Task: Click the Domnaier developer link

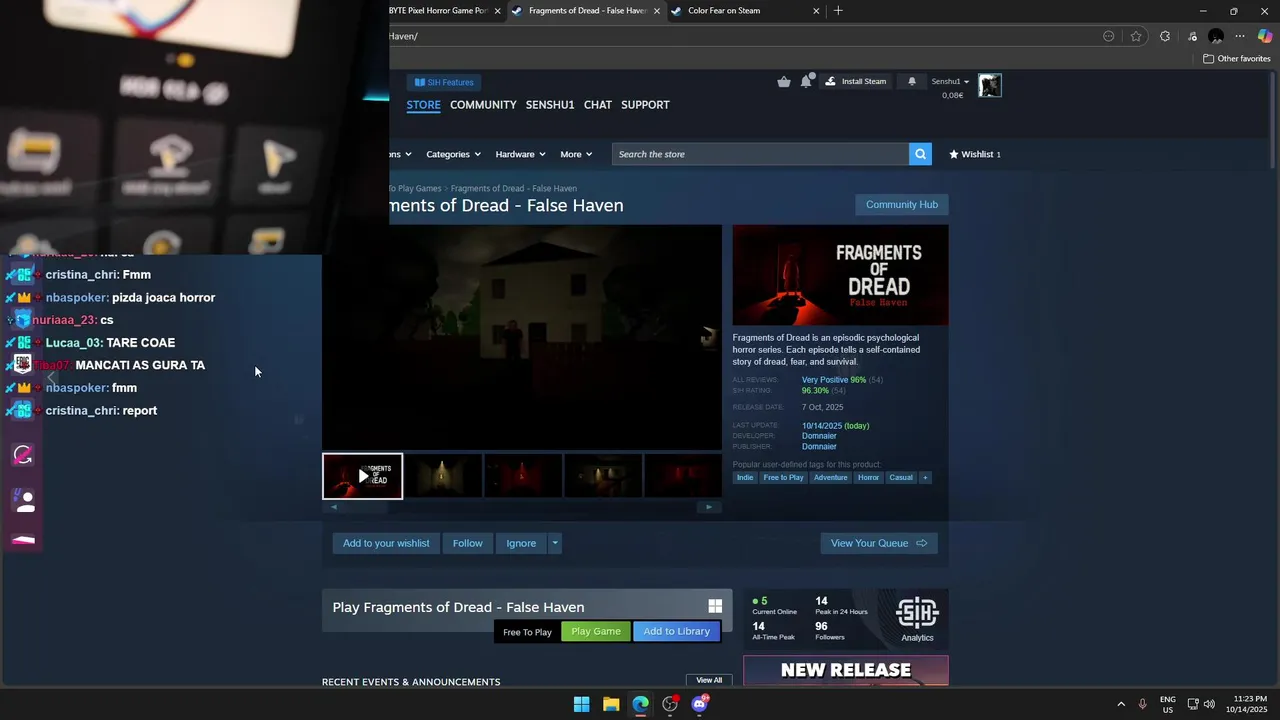Action: [x=819, y=436]
